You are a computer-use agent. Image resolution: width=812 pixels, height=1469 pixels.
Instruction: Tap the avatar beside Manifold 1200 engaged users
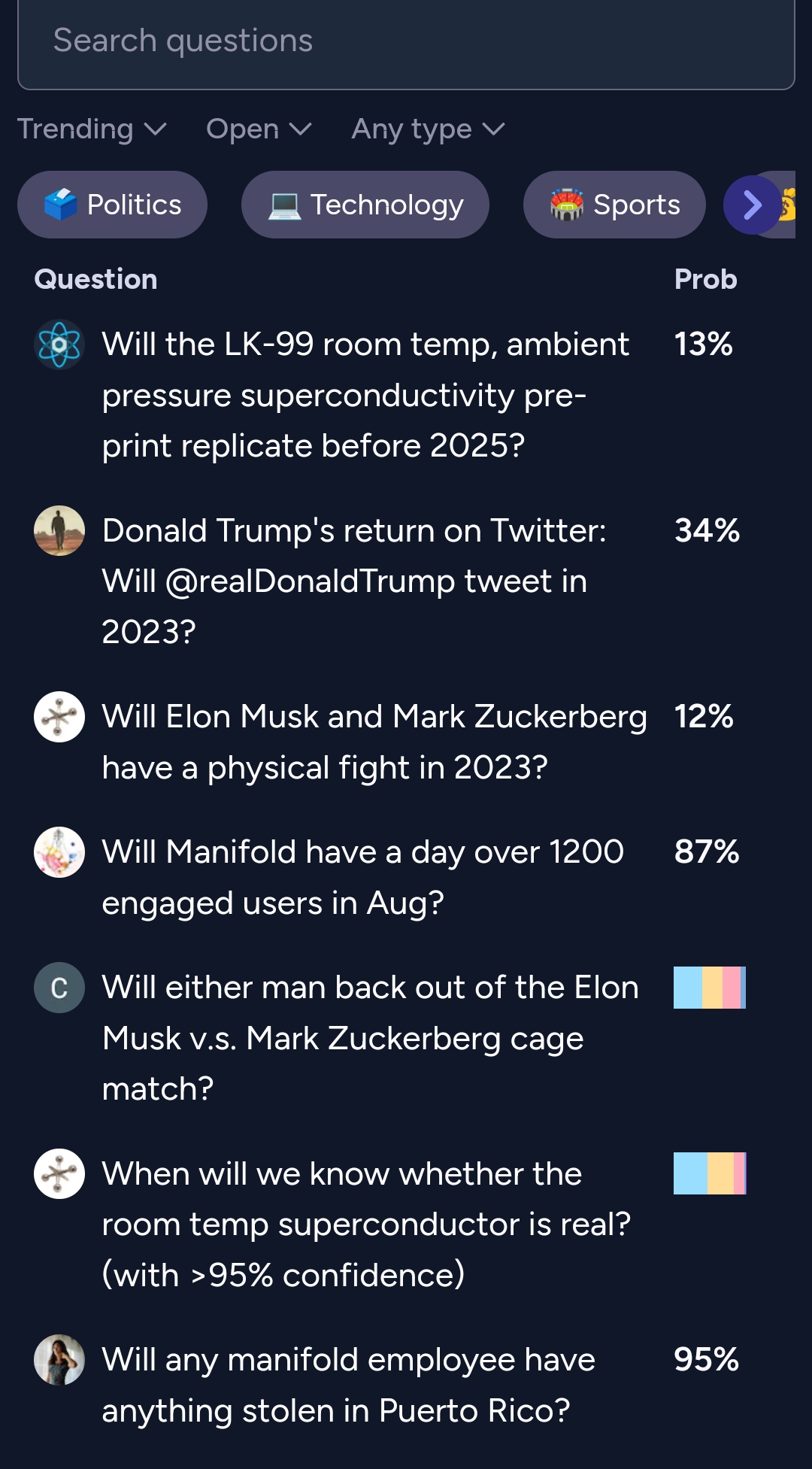pyautogui.click(x=59, y=852)
